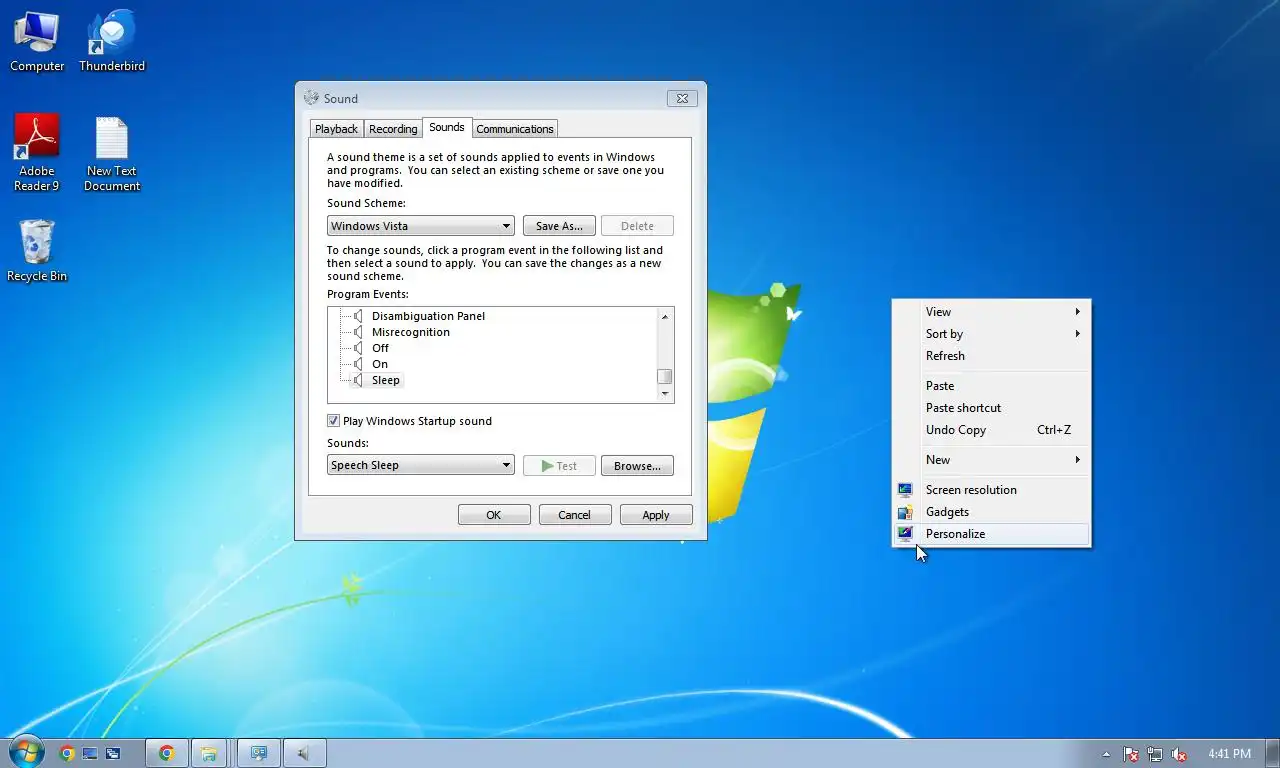Click the Show desktop quick launch icon
This screenshot has width=1280, height=768.
click(90, 753)
